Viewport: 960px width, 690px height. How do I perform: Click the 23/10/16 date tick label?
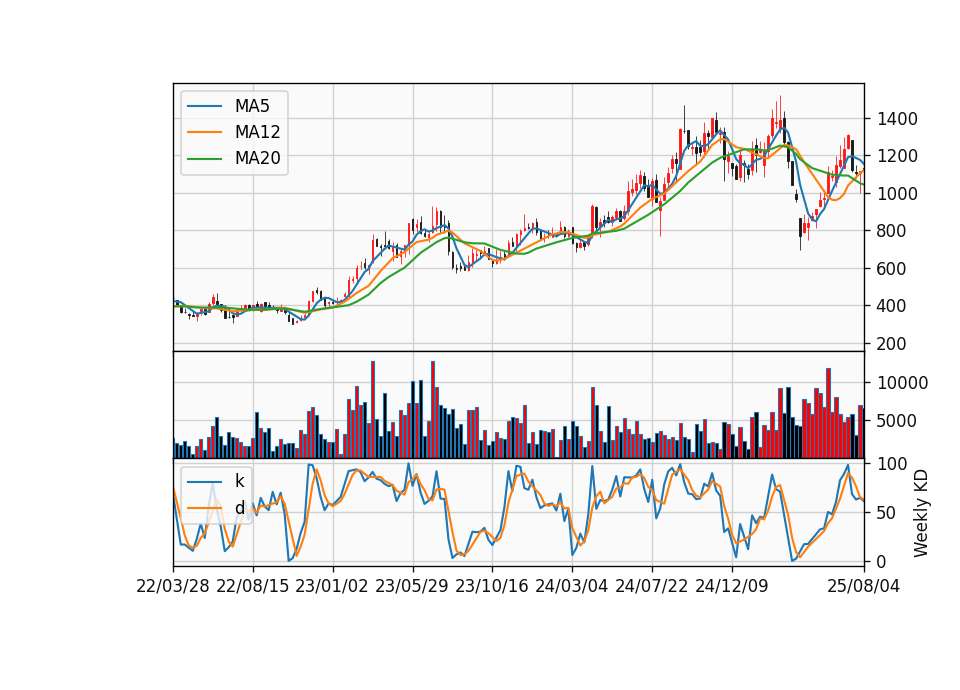[492, 586]
